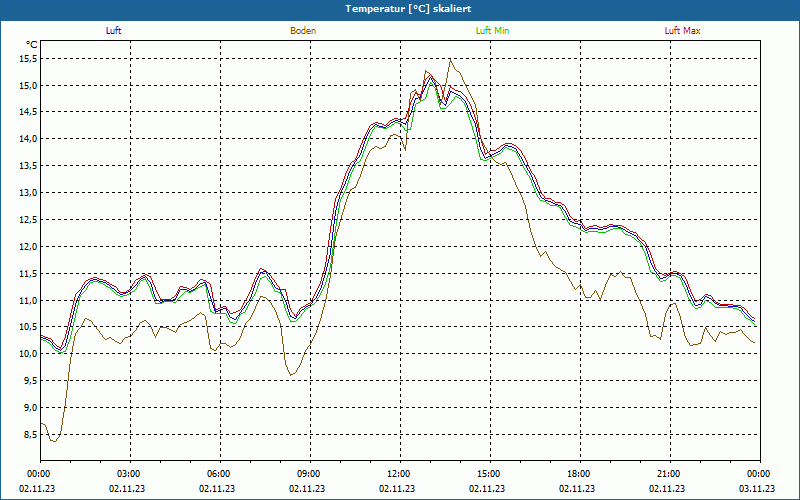Click the 11,0 y-axis value
This screenshot has width=800, height=500.
coord(29,301)
